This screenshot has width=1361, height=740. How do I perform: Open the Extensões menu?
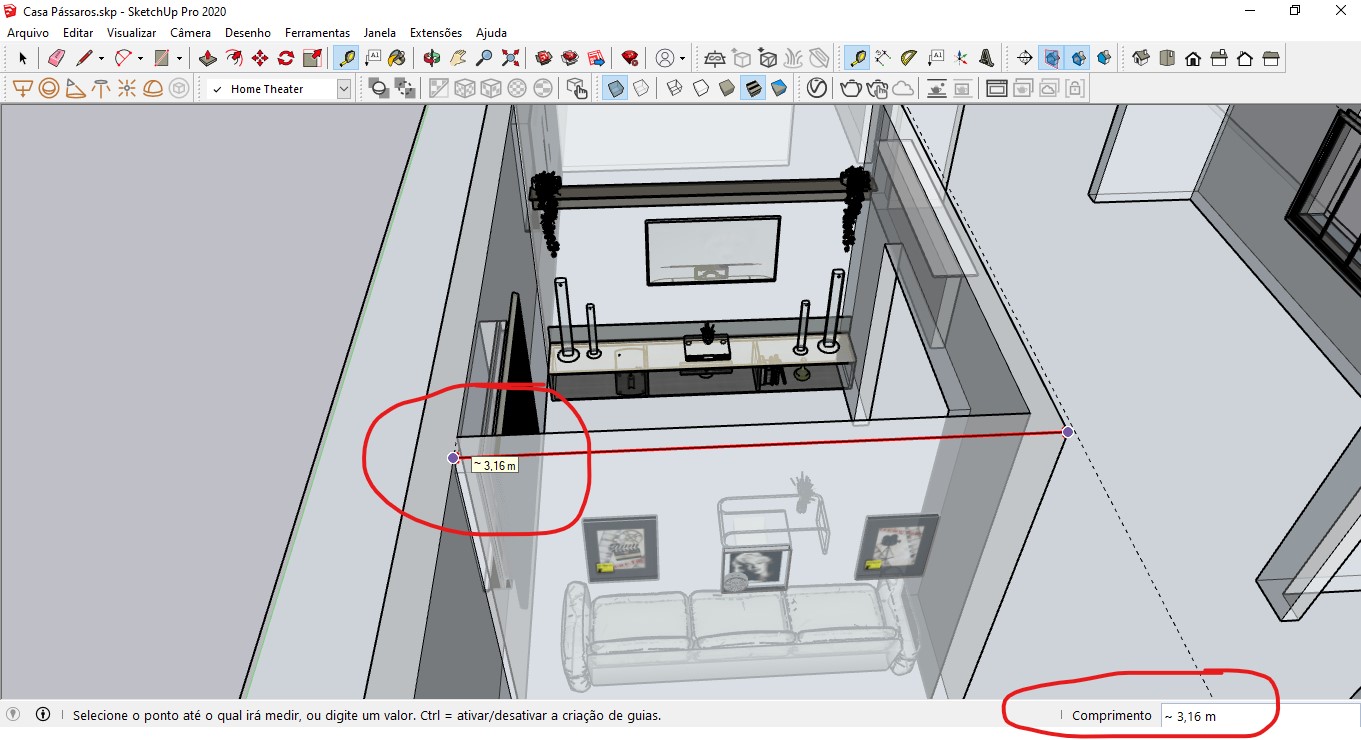[436, 33]
